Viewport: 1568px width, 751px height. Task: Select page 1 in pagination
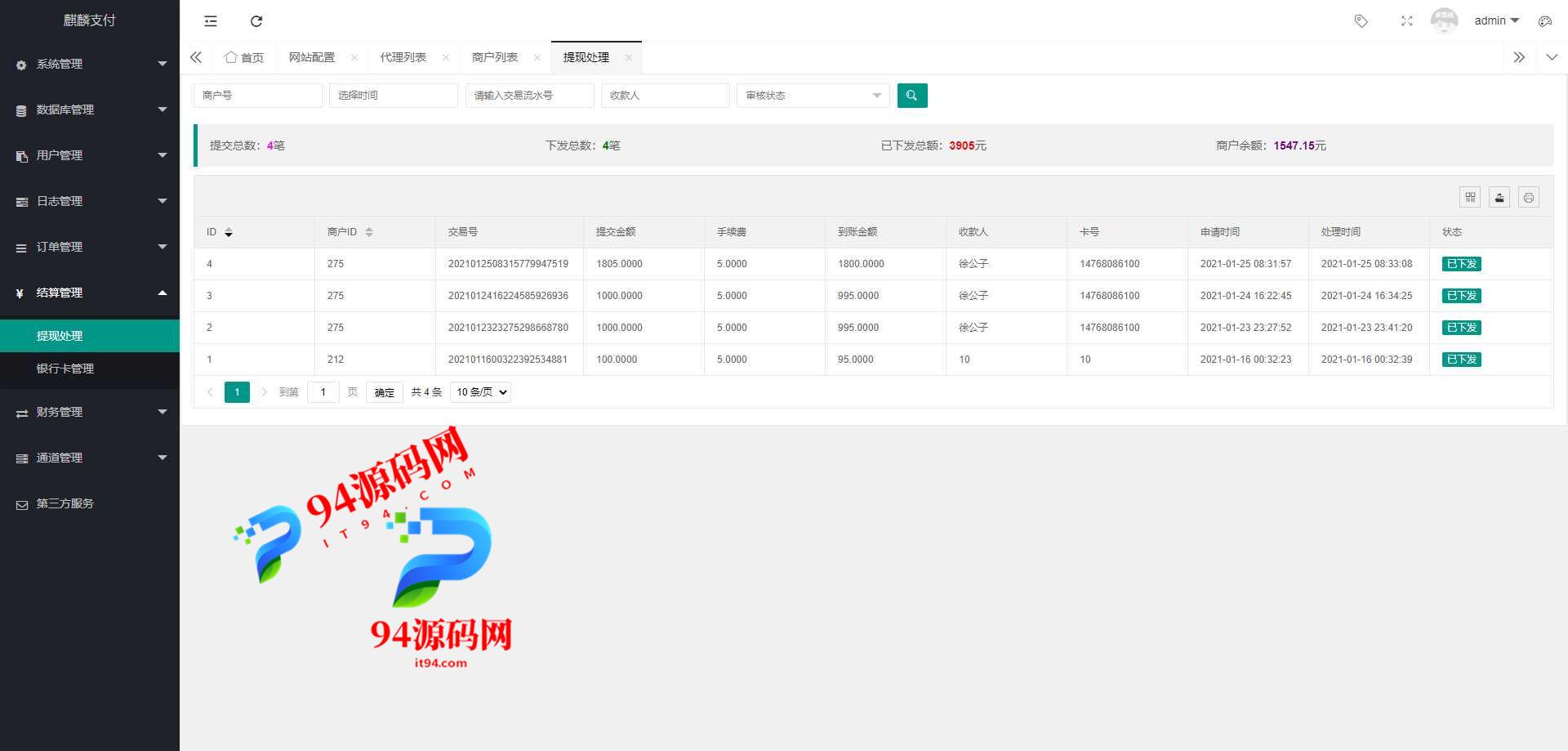pyautogui.click(x=237, y=392)
